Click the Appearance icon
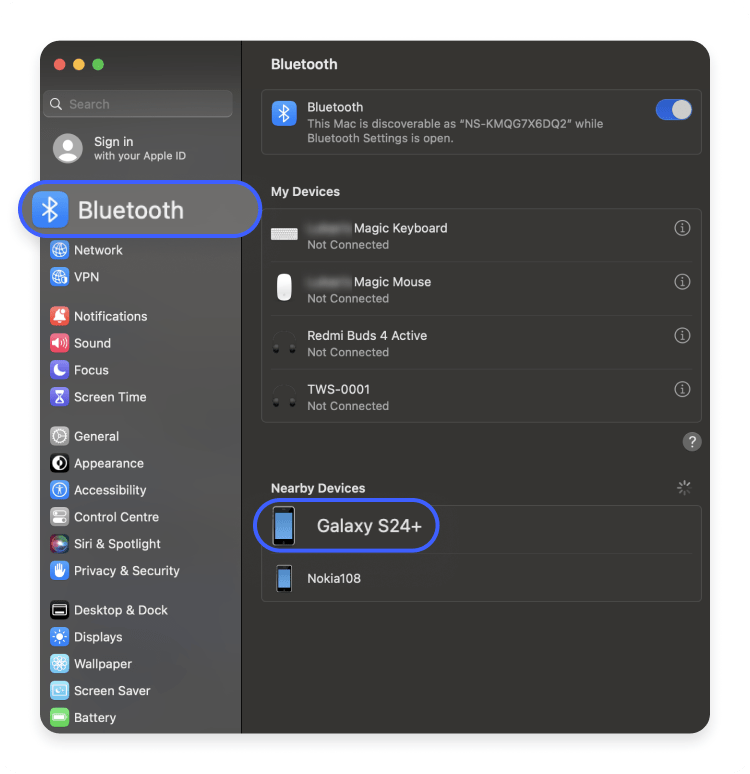Screen dimensions: 750x774 tap(59, 463)
